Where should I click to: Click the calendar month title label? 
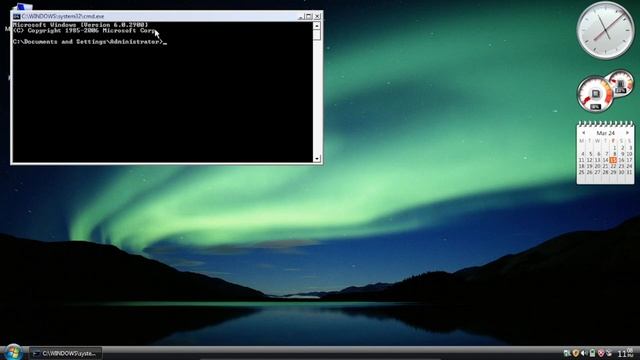(605, 133)
